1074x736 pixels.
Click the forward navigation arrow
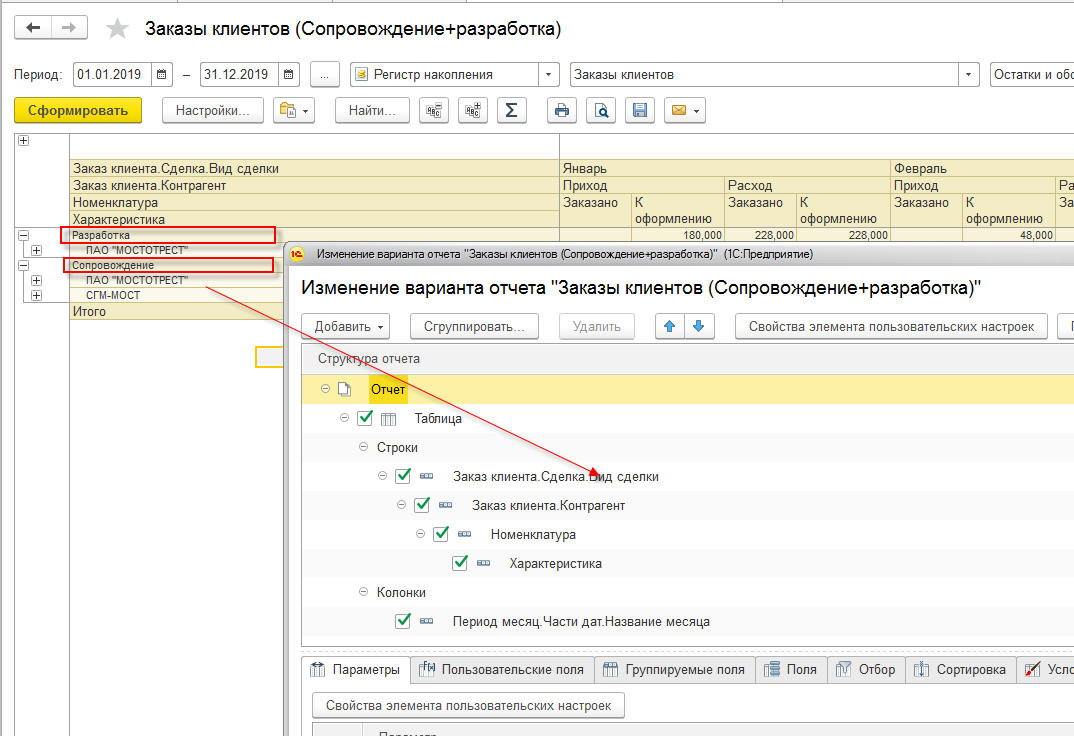[68, 27]
